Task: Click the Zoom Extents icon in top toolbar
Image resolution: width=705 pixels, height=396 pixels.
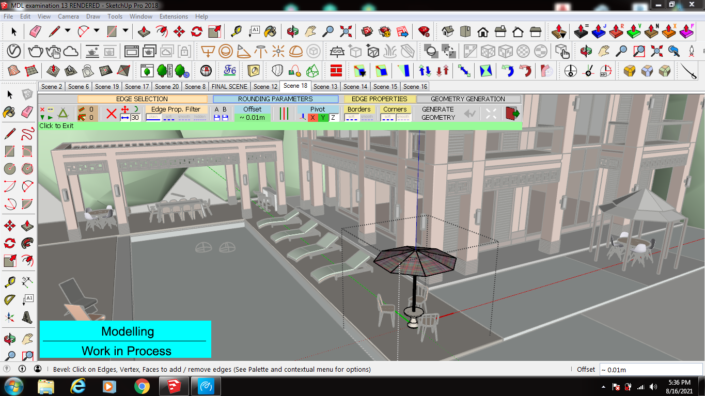Action: point(346,31)
